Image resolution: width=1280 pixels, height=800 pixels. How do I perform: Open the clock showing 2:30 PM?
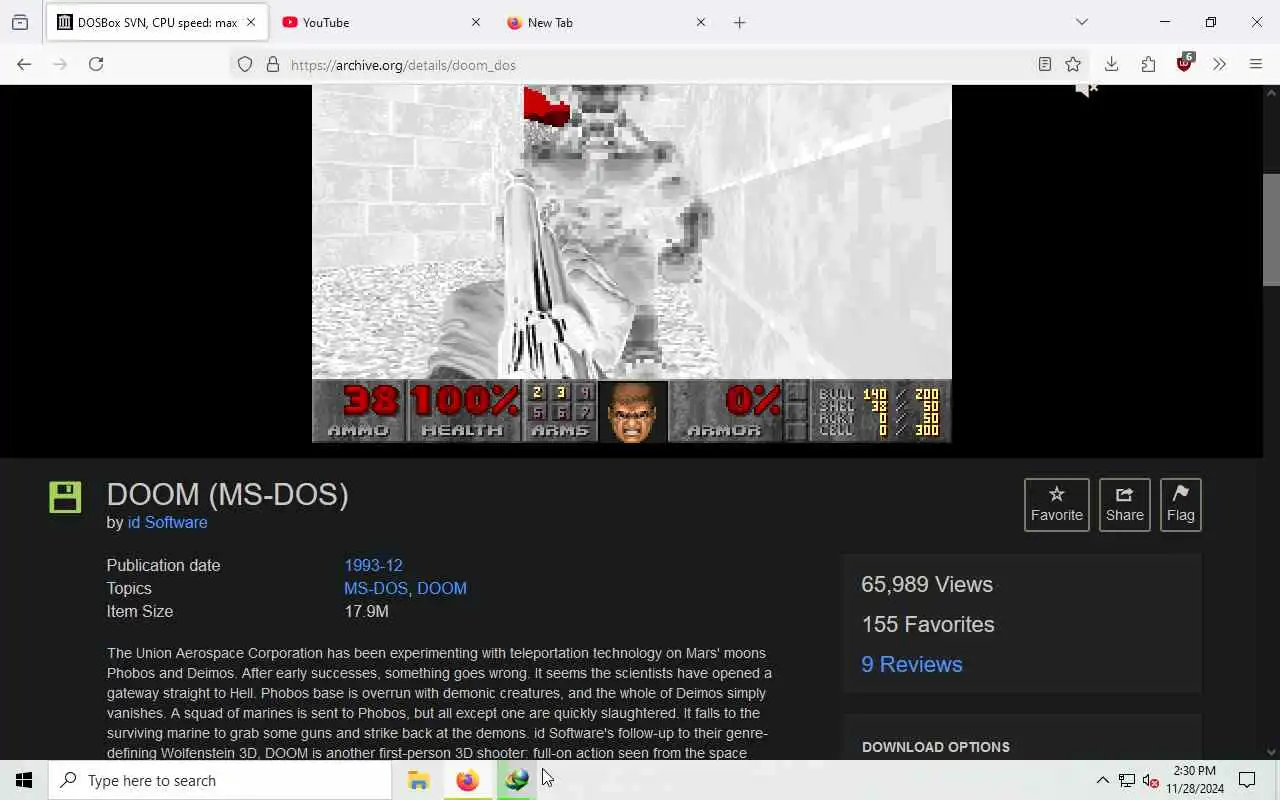(1194, 780)
